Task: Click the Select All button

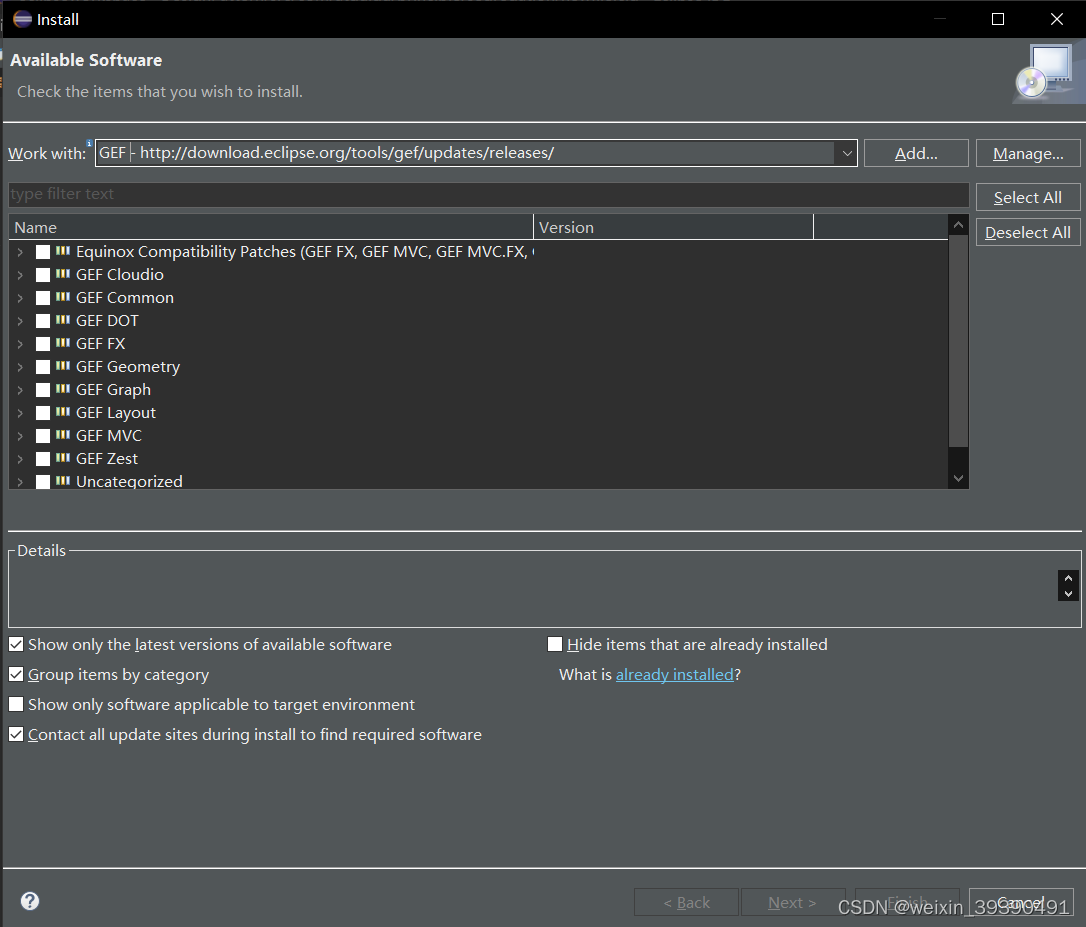Action: (1028, 197)
